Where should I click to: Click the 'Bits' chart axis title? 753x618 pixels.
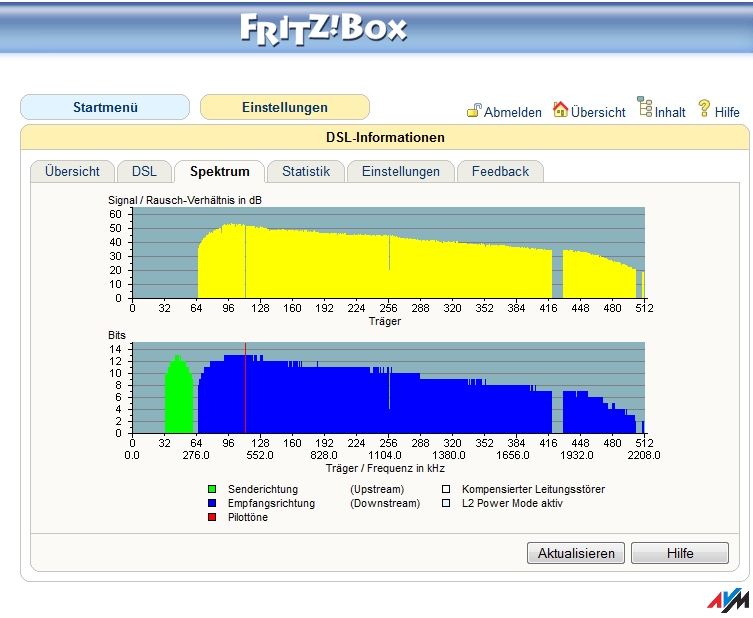pyautogui.click(x=117, y=335)
